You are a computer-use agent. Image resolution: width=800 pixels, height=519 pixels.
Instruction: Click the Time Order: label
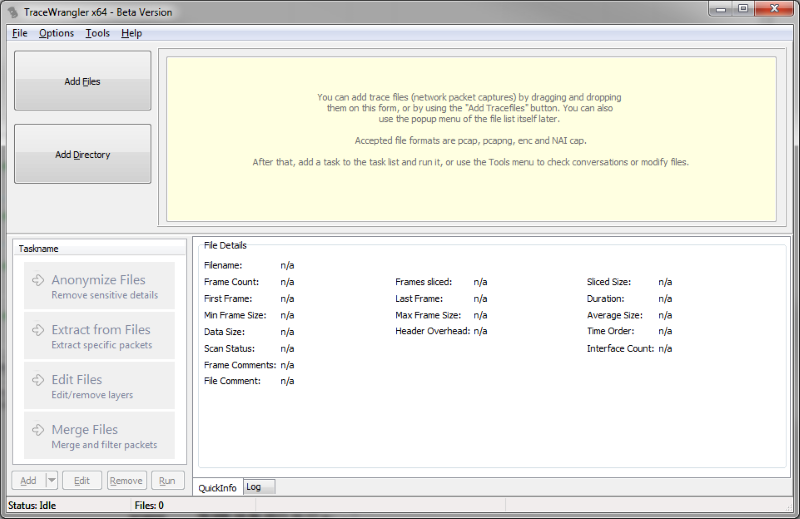(610, 331)
